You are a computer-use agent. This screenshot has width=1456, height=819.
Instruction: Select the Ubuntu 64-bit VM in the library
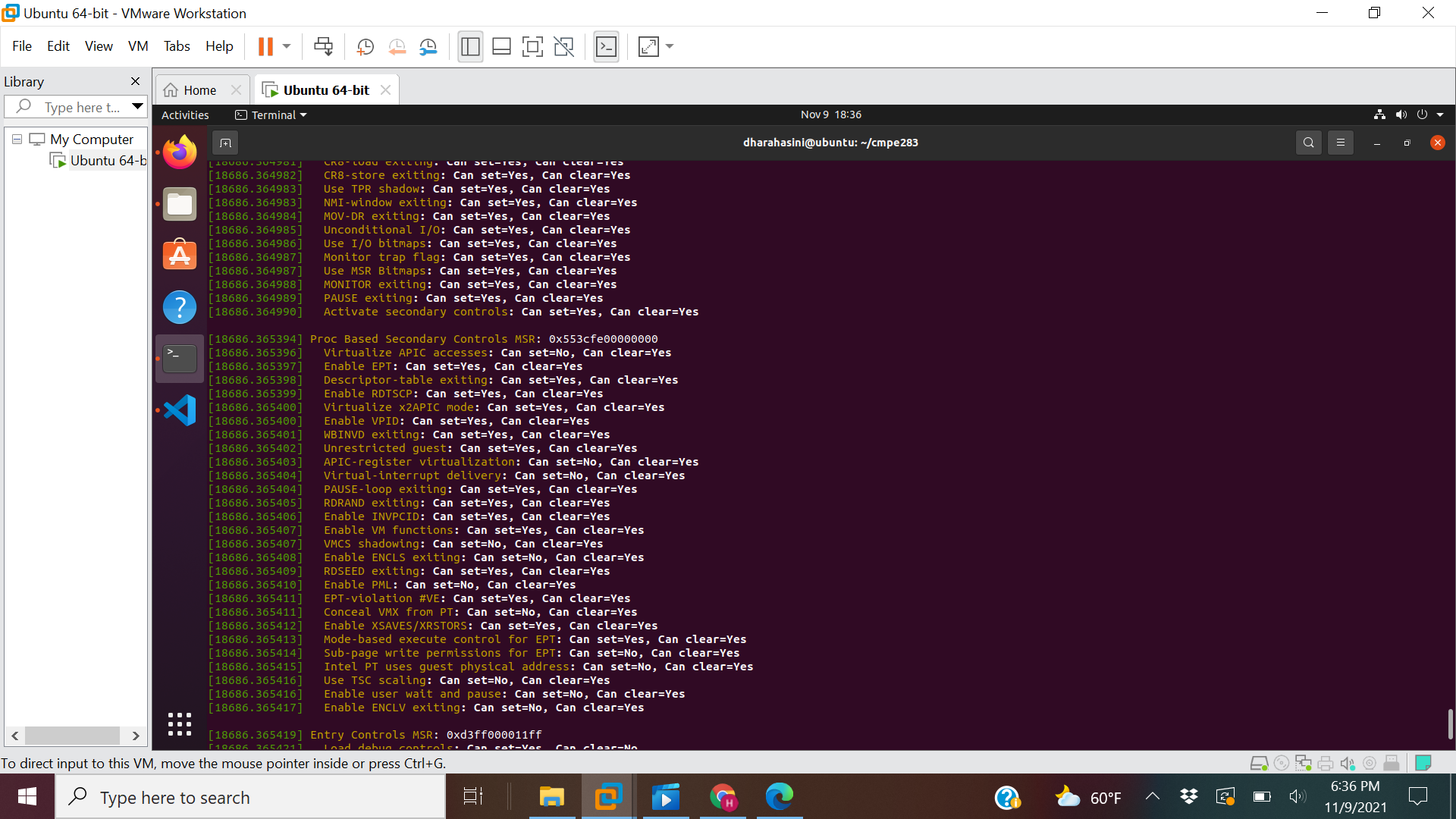tap(99, 160)
